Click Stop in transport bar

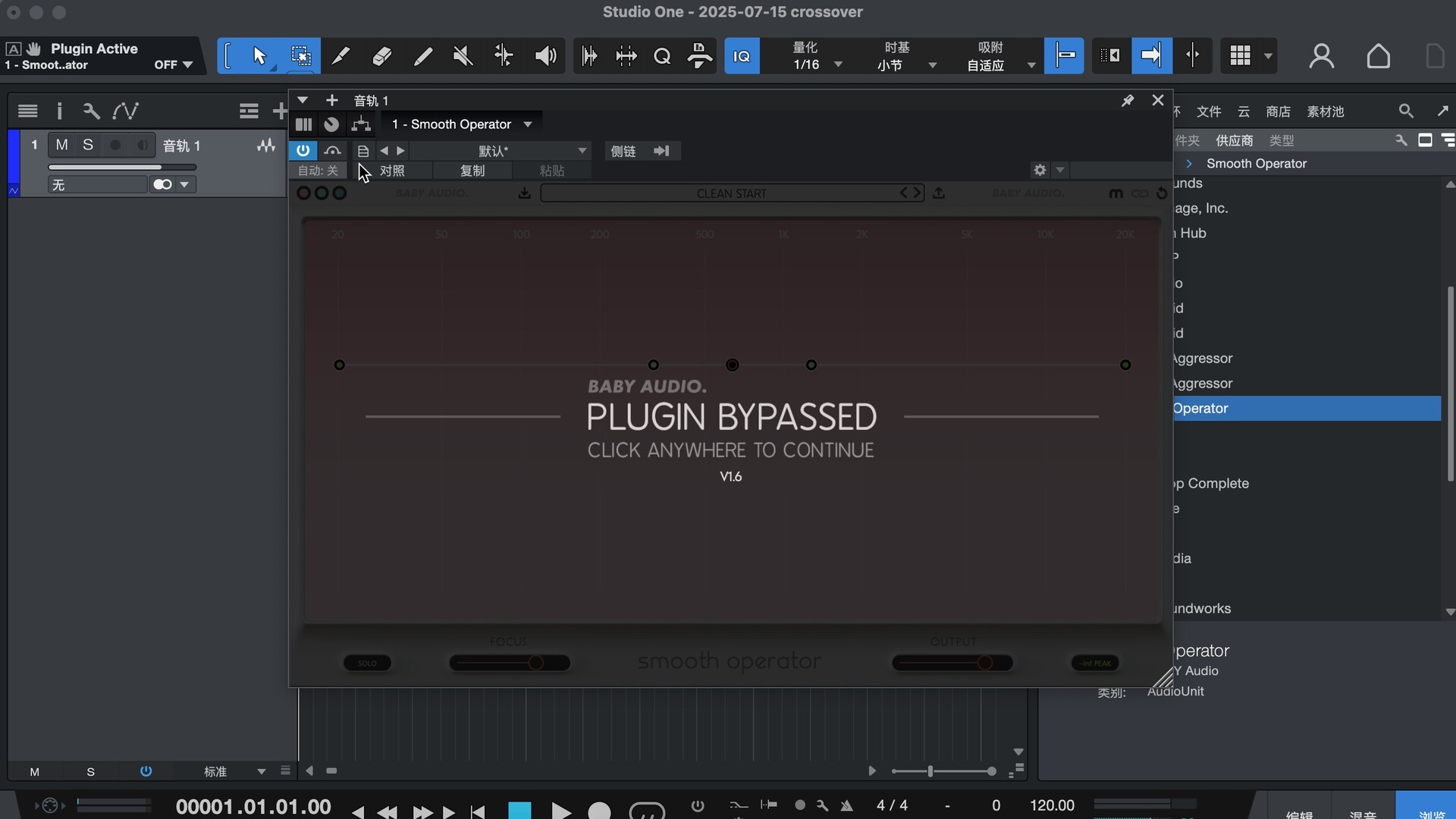pos(519,810)
